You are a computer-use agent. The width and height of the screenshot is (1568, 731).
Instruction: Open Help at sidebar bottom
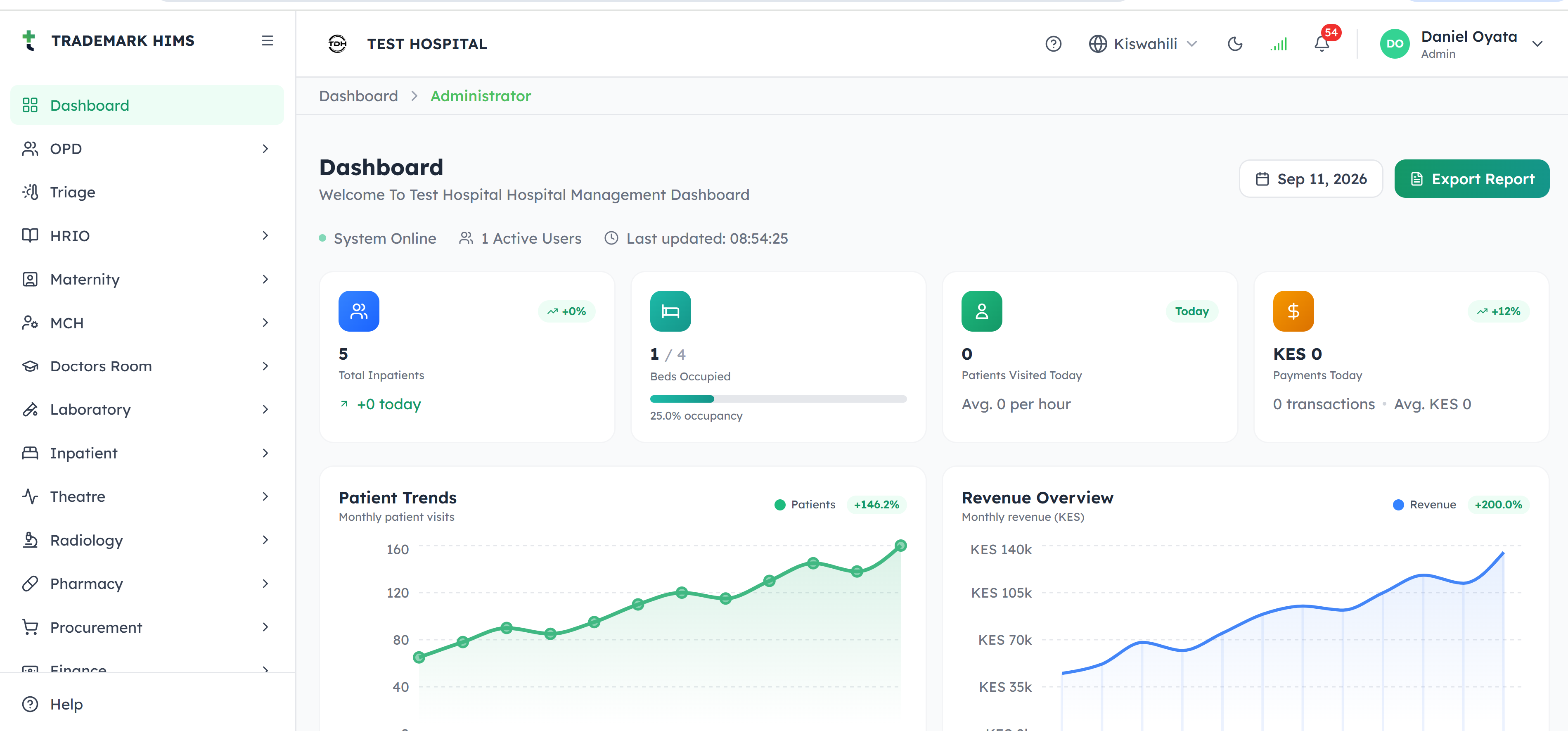click(147, 704)
